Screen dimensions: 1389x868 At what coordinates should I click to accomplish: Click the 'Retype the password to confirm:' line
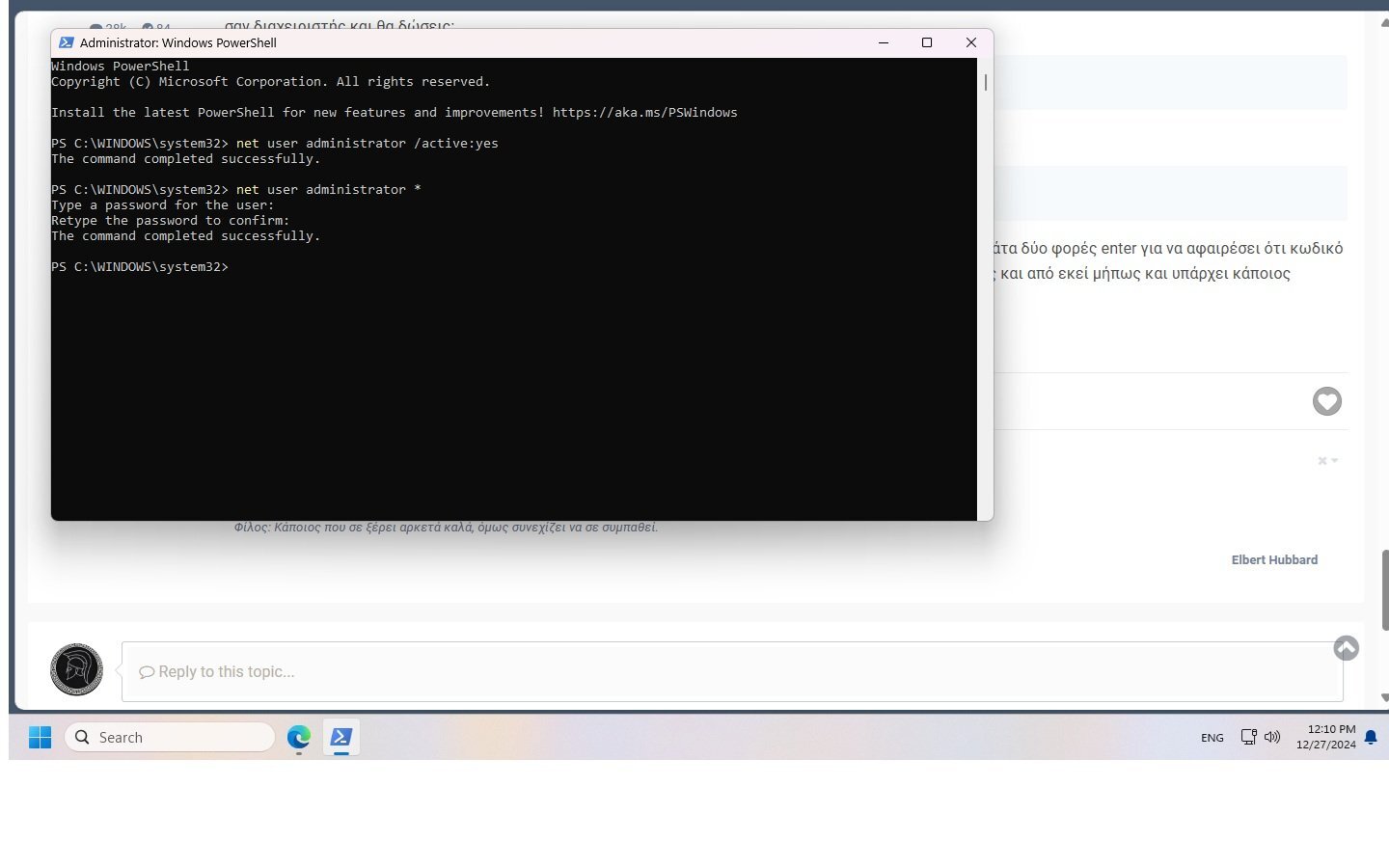tap(171, 221)
